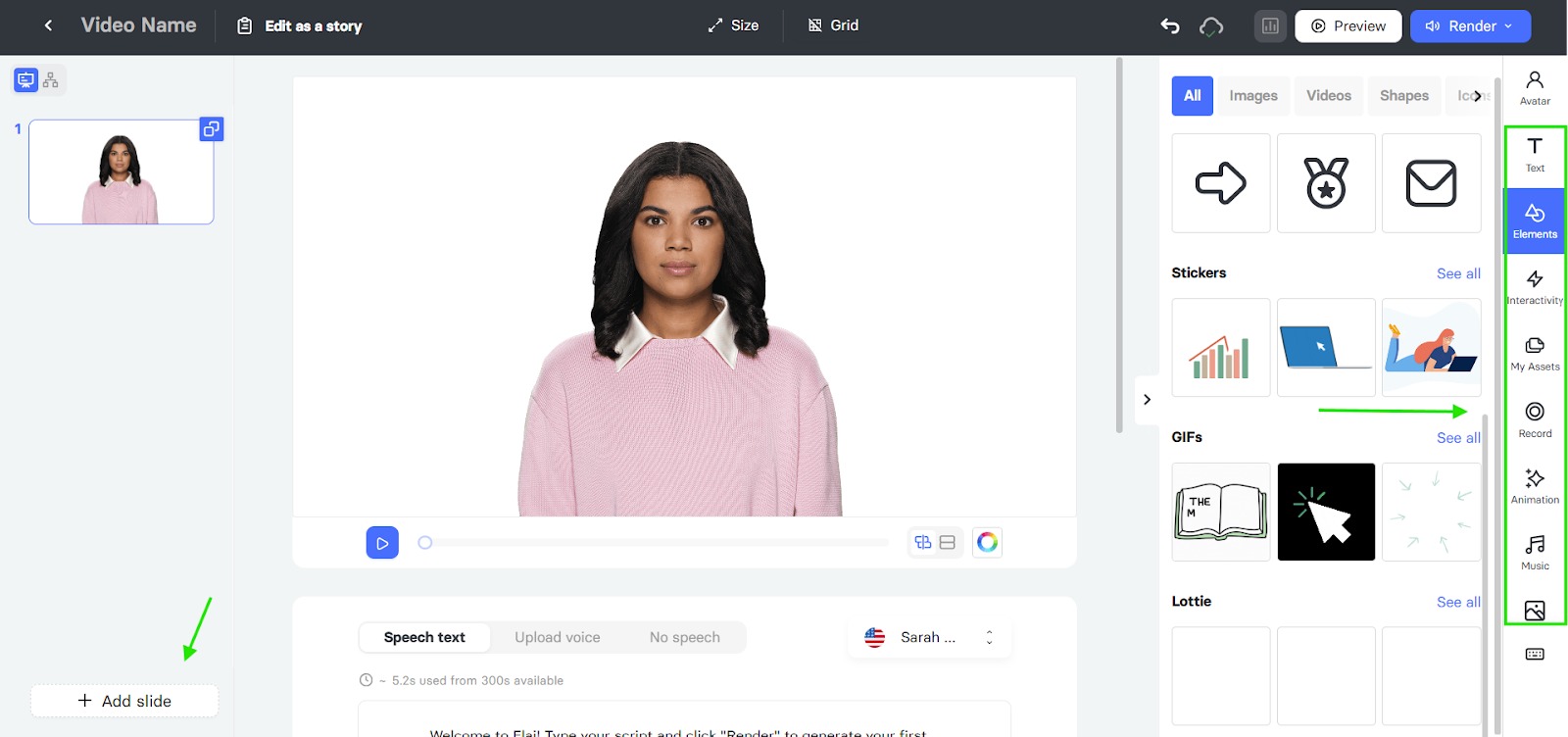1568x737 pixels.
Task: Select the No speech option
Action: [685, 637]
